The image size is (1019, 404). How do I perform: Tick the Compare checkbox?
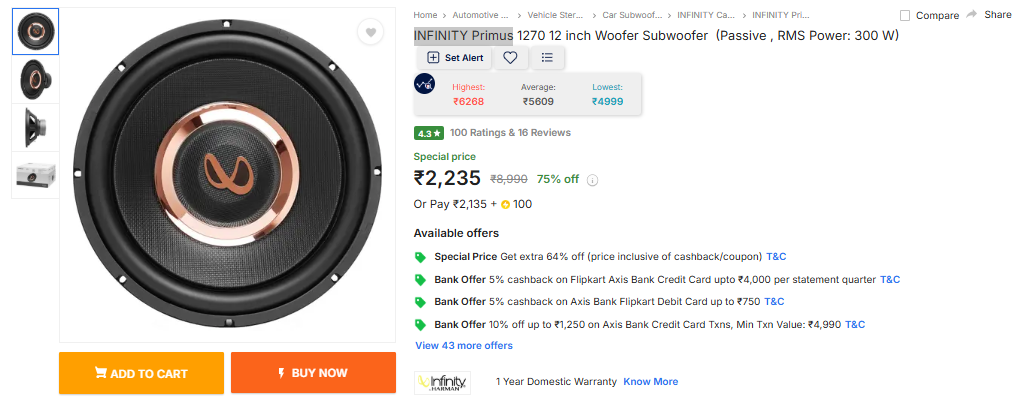point(905,16)
